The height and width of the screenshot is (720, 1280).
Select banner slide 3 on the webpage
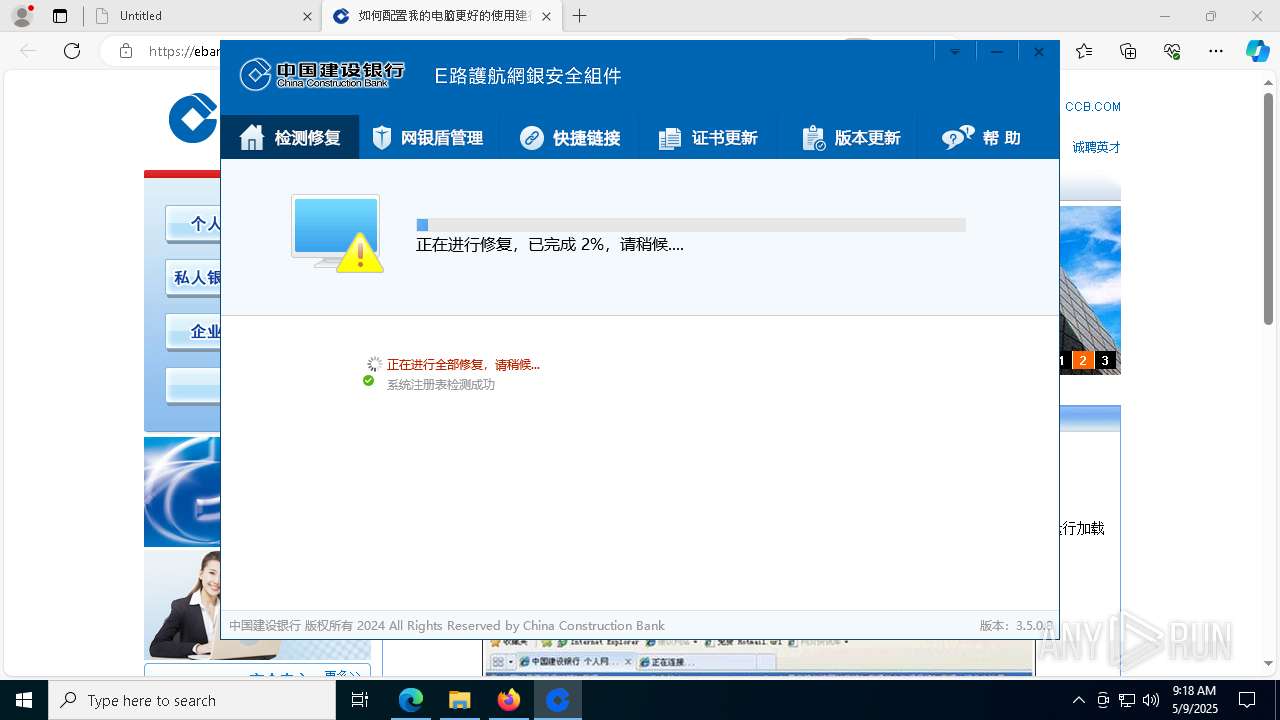click(x=1105, y=360)
